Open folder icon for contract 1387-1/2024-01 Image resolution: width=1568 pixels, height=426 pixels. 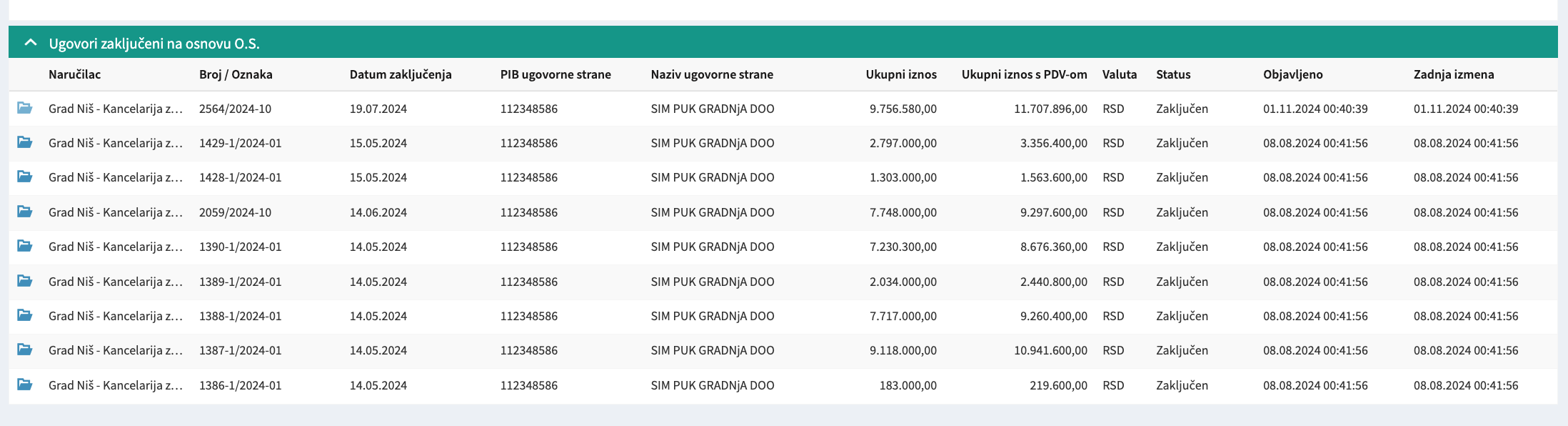25,350
